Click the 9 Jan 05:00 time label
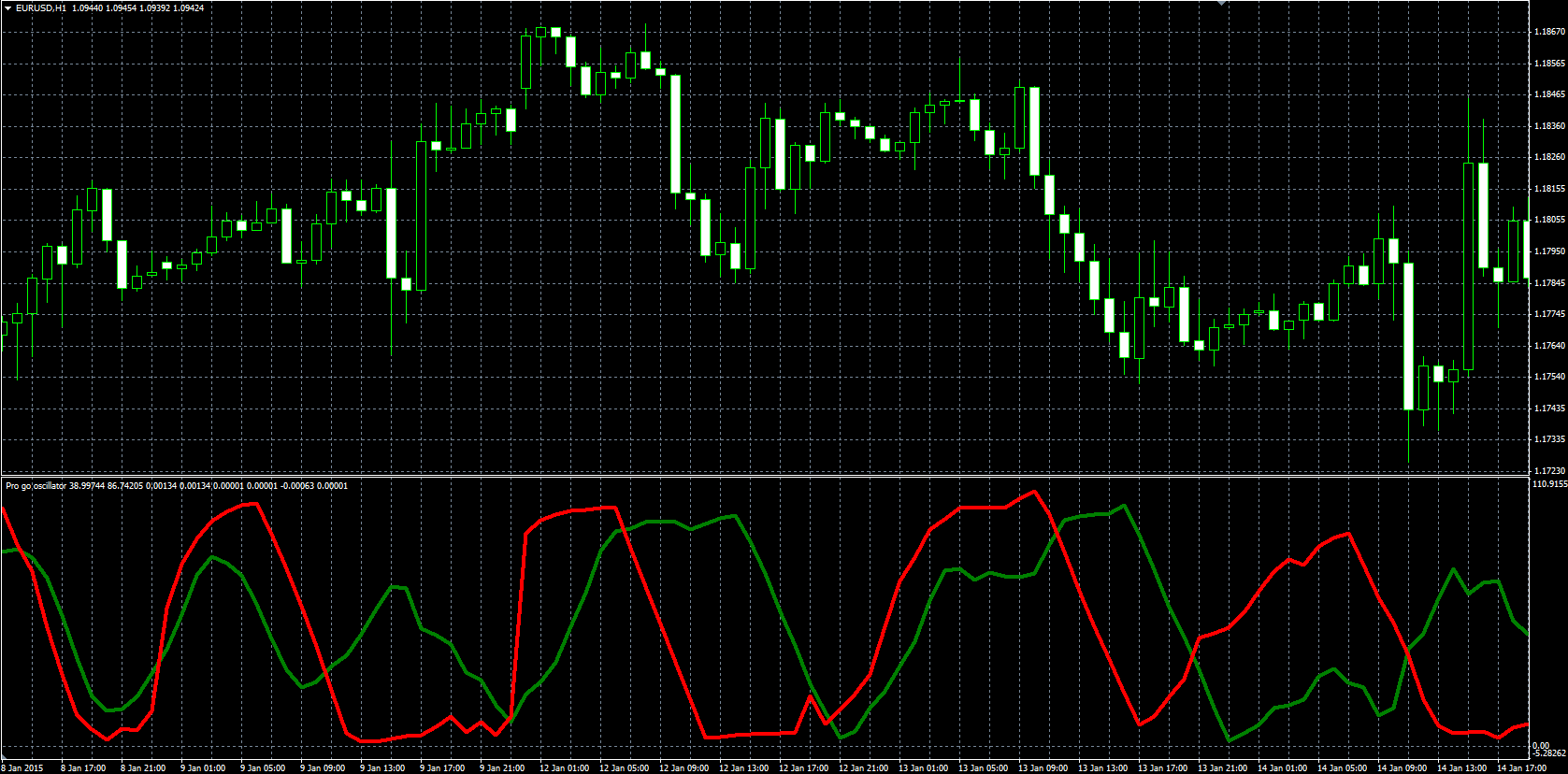Image resolution: width=1568 pixels, height=774 pixels. coord(263,768)
